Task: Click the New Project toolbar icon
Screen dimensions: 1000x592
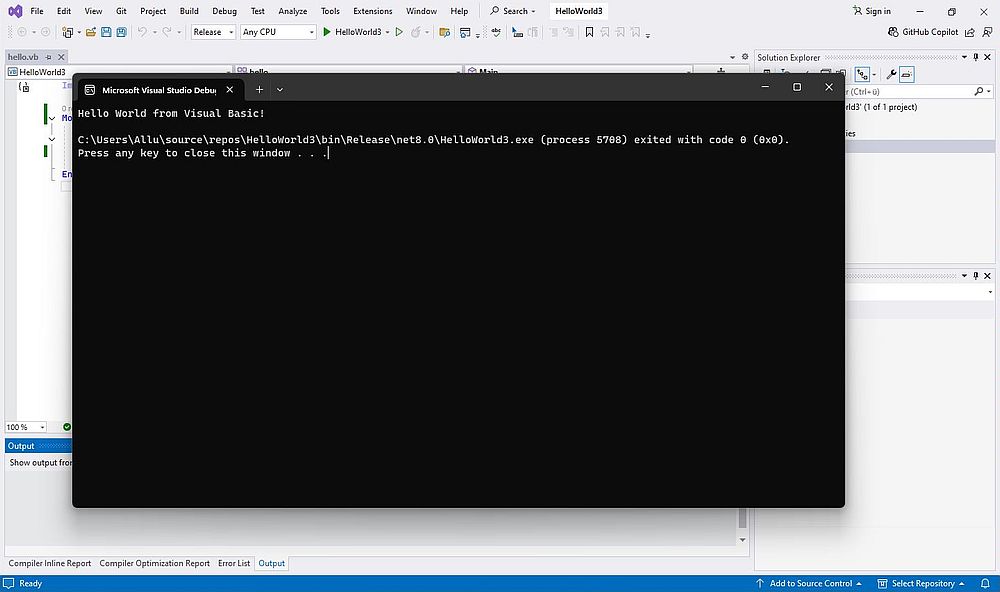Action: coord(67,32)
